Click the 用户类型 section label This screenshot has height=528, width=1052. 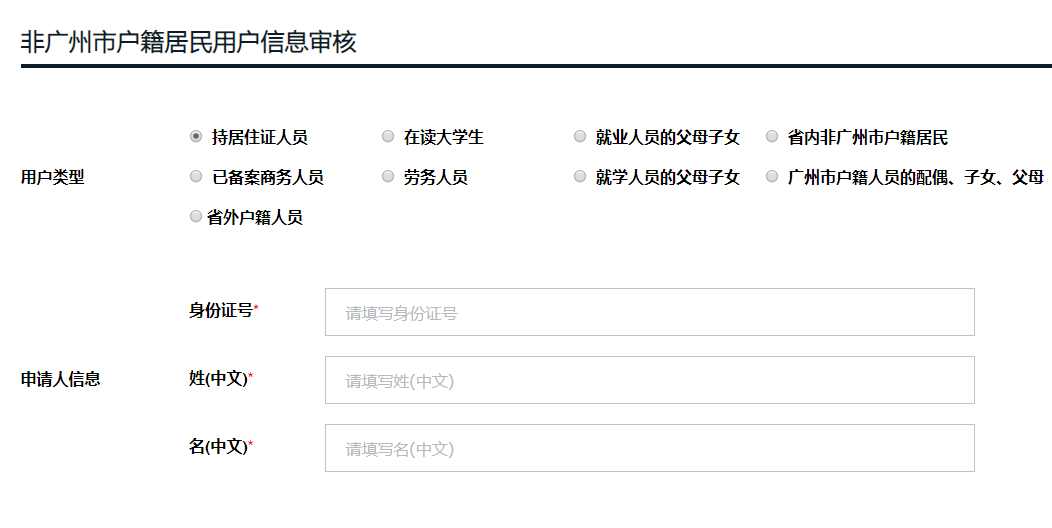coord(52,177)
